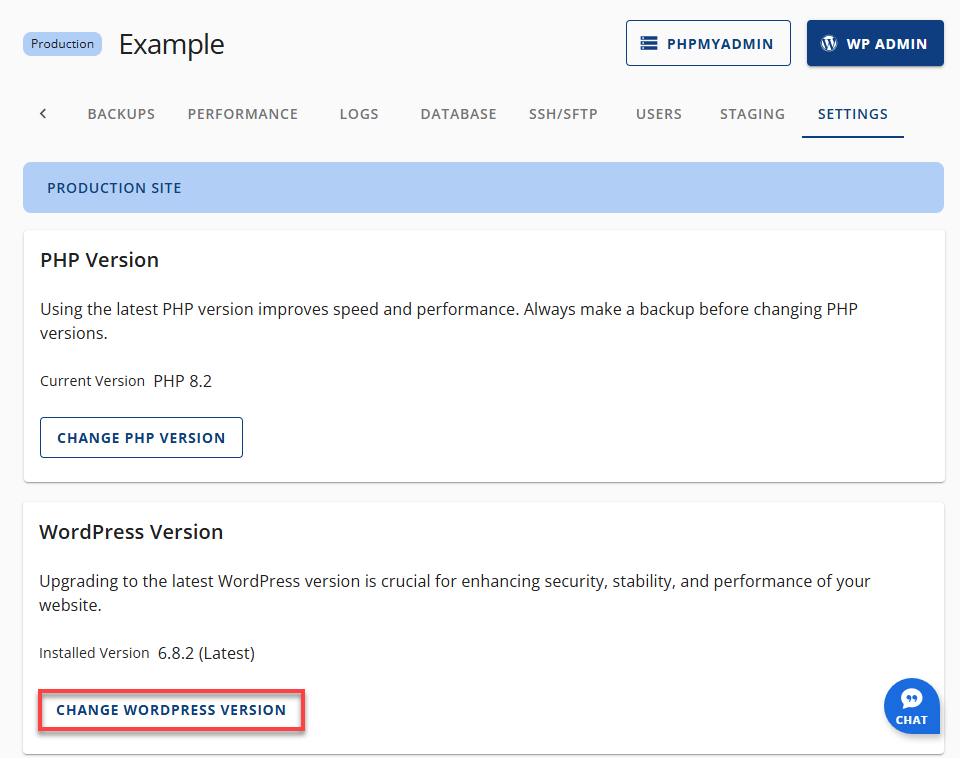960x758 pixels.
Task: Go to the Database tab
Action: click(x=458, y=114)
